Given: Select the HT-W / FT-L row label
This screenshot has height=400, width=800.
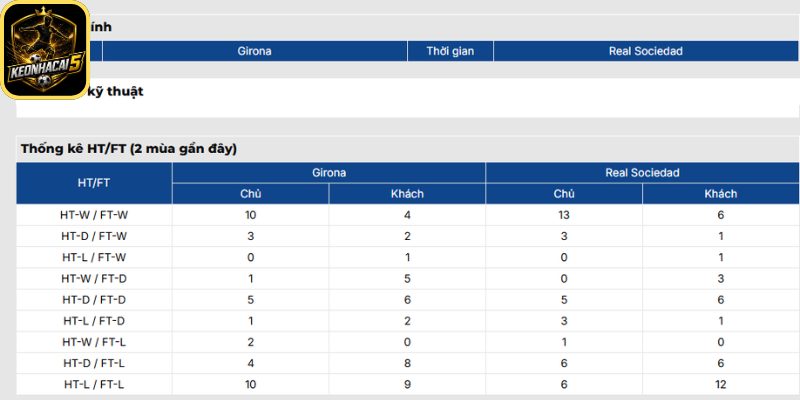Looking at the screenshot, I should click(94, 342).
